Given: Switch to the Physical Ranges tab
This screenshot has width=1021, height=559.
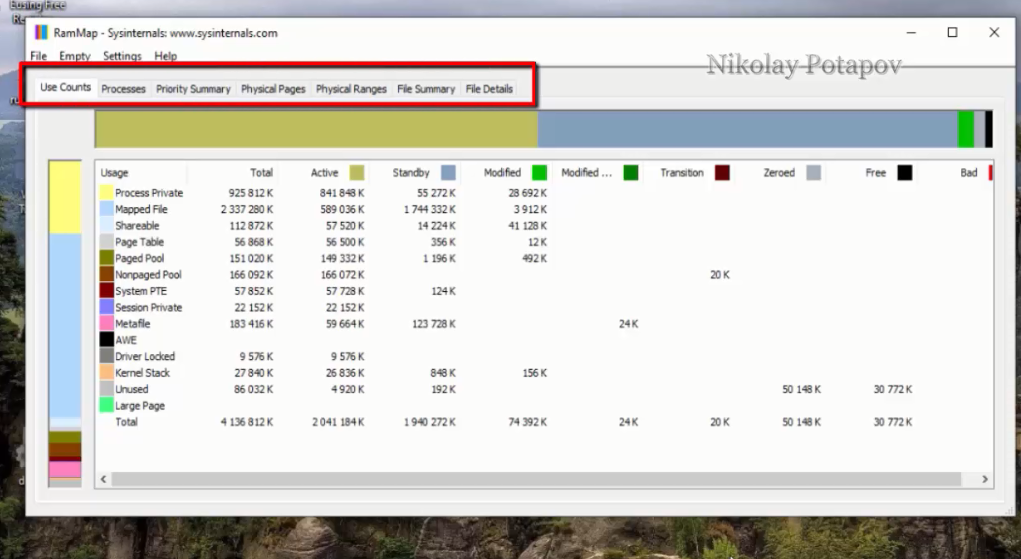Looking at the screenshot, I should 351,89.
